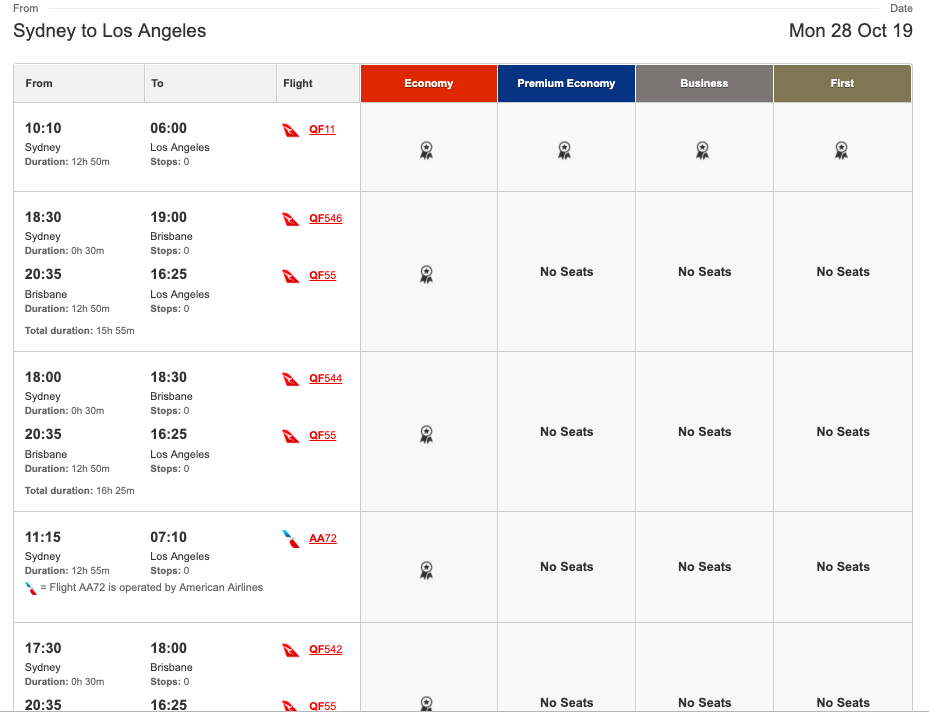Open QF544 flight link
This screenshot has height=713, width=929.
pyautogui.click(x=326, y=378)
